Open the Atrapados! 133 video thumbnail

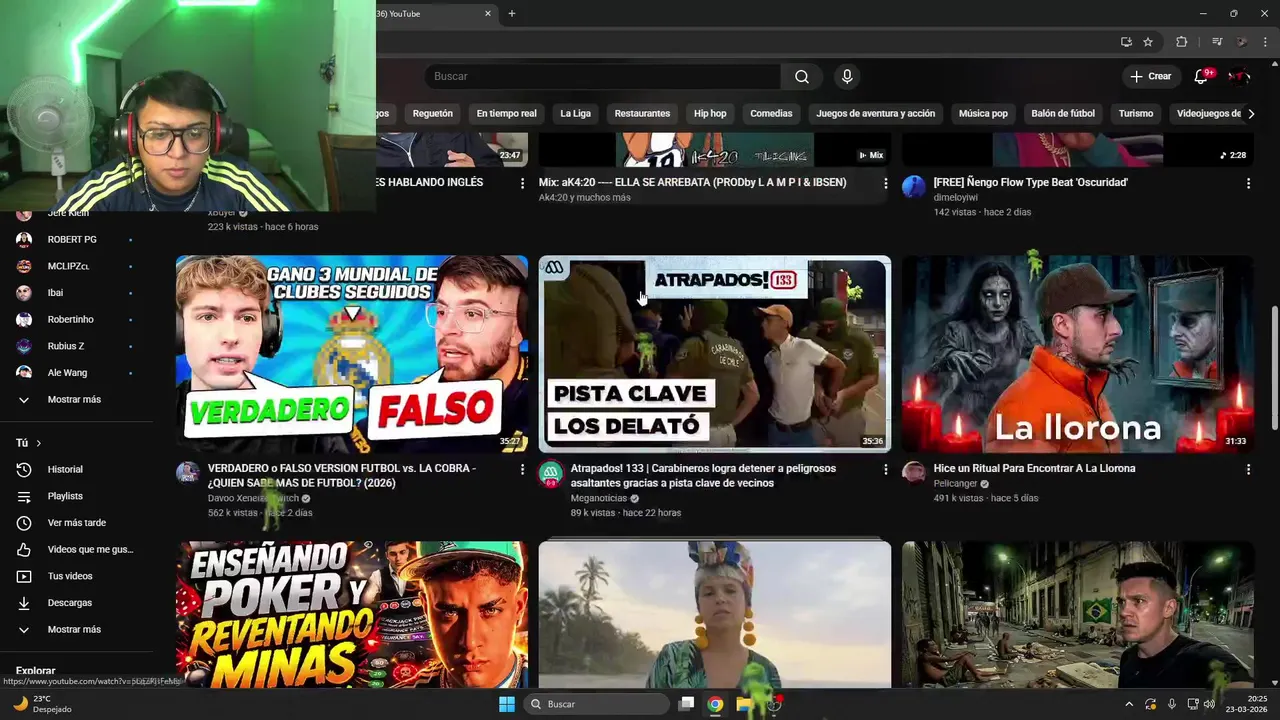click(715, 354)
